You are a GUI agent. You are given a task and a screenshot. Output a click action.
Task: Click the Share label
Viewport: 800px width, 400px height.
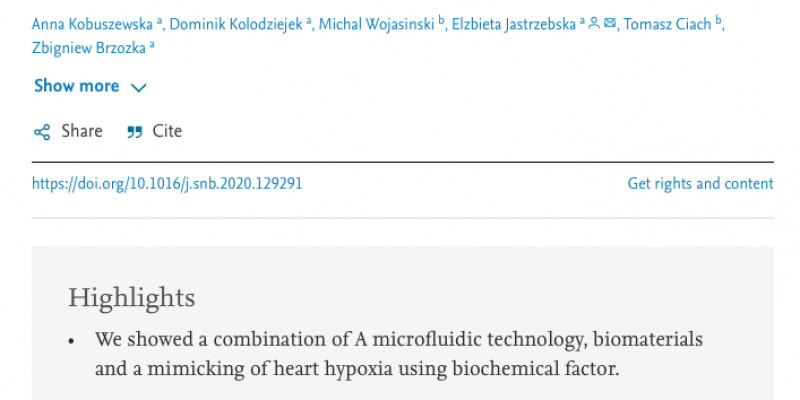[x=82, y=132]
